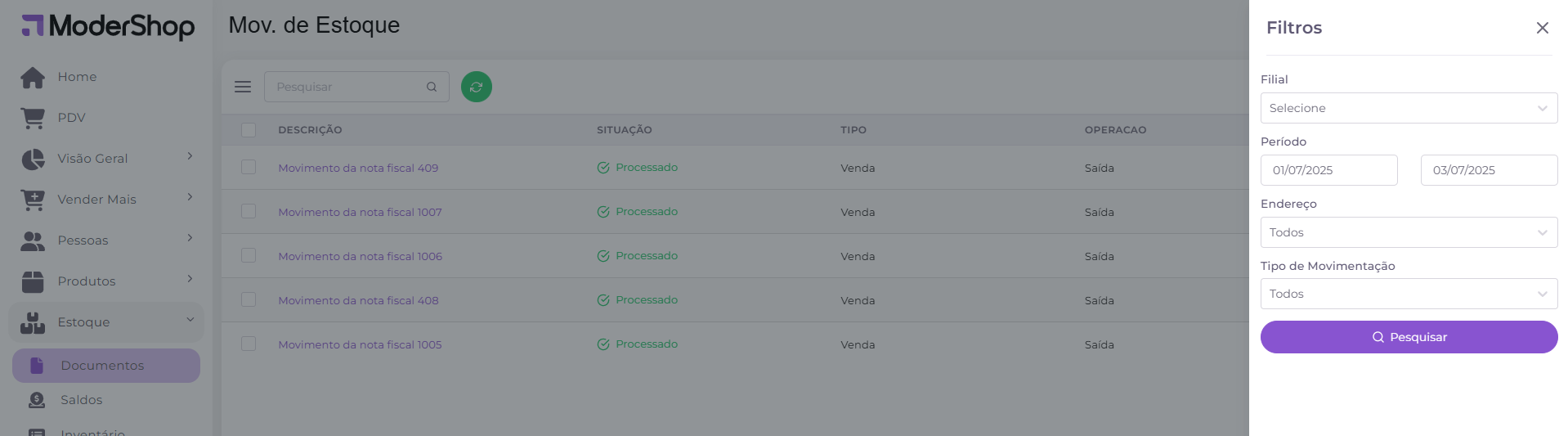Image resolution: width=1568 pixels, height=436 pixels.
Task: Close the Filtros panel
Action: click(x=1543, y=28)
